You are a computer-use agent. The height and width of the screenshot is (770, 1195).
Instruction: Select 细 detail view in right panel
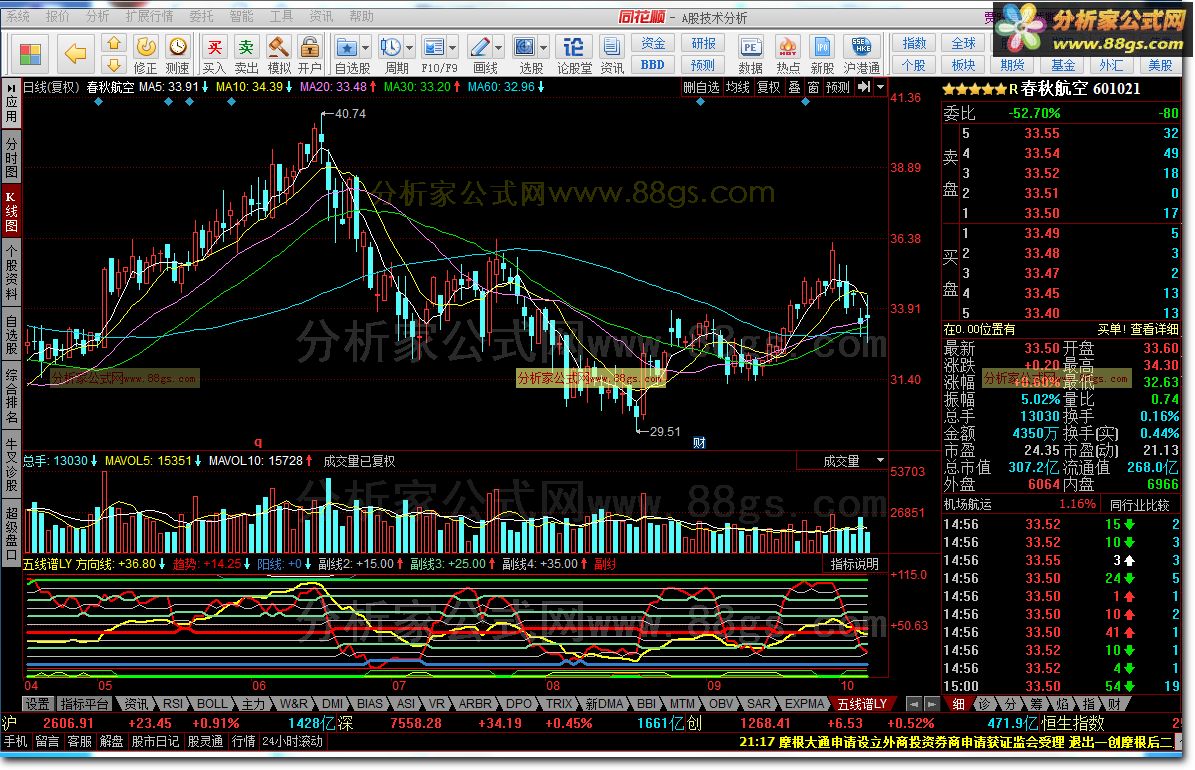click(x=958, y=704)
